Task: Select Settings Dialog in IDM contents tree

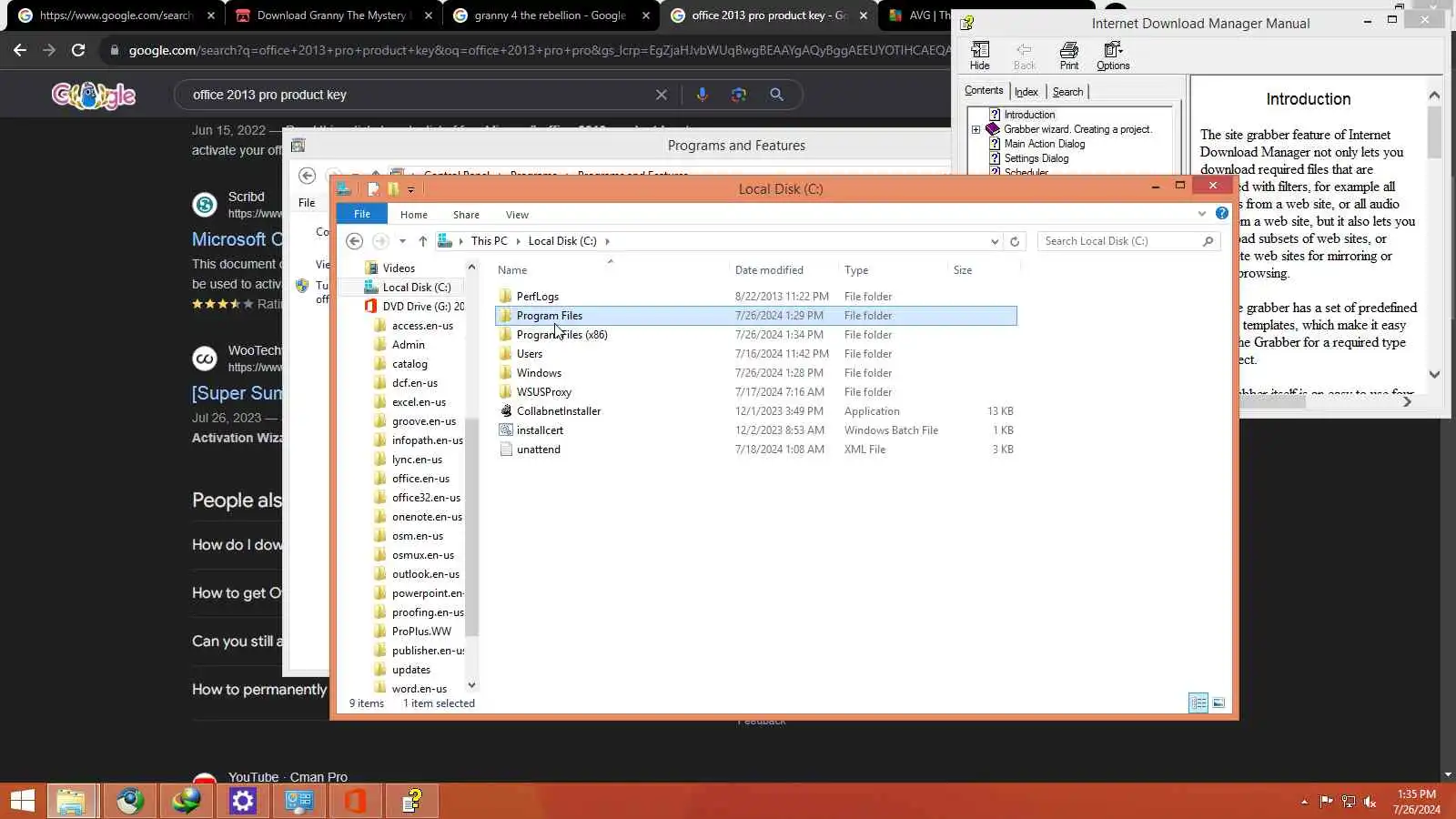Action: 1036,158
